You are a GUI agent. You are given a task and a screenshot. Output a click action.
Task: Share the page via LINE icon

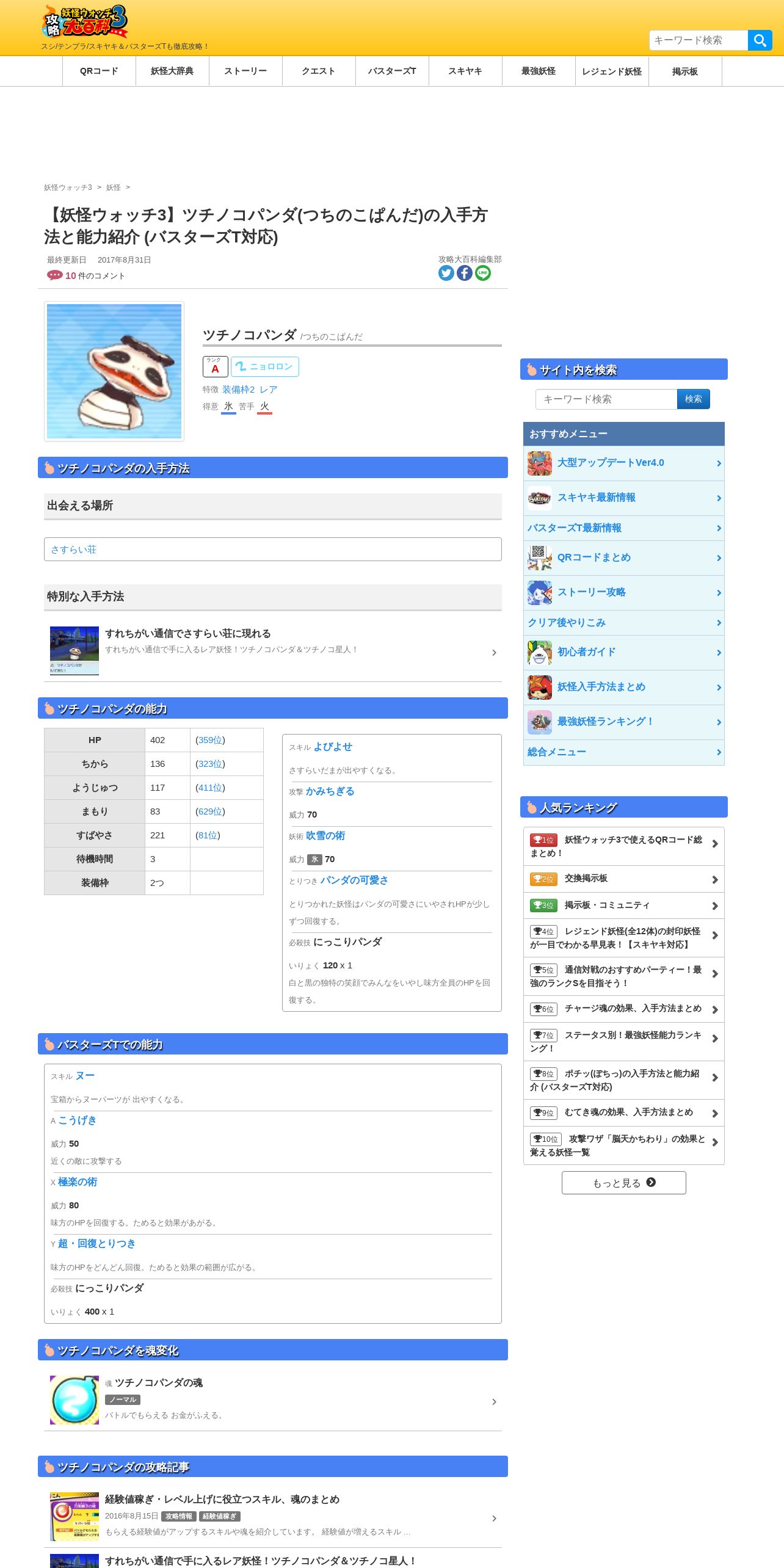483,273
